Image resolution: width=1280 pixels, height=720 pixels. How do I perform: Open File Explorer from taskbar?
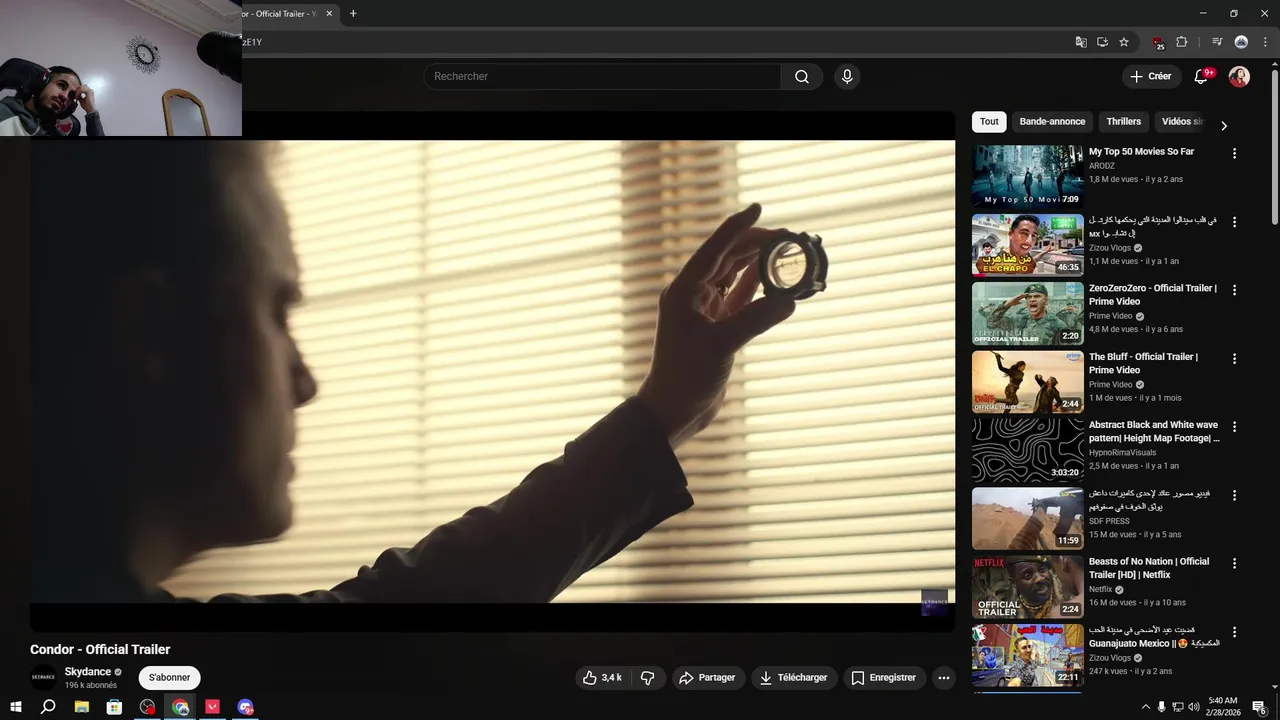click(82, 707)
